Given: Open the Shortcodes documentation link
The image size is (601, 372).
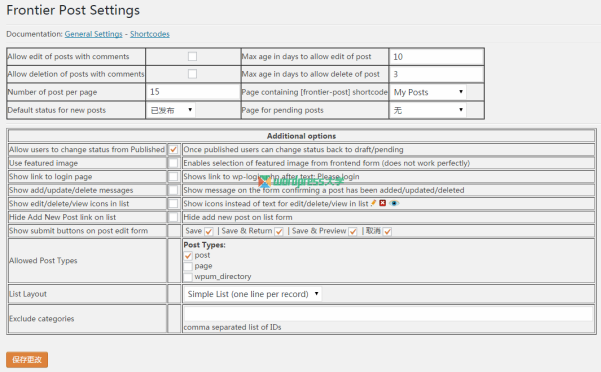Looking at the screenshot, I should point(150,34).
